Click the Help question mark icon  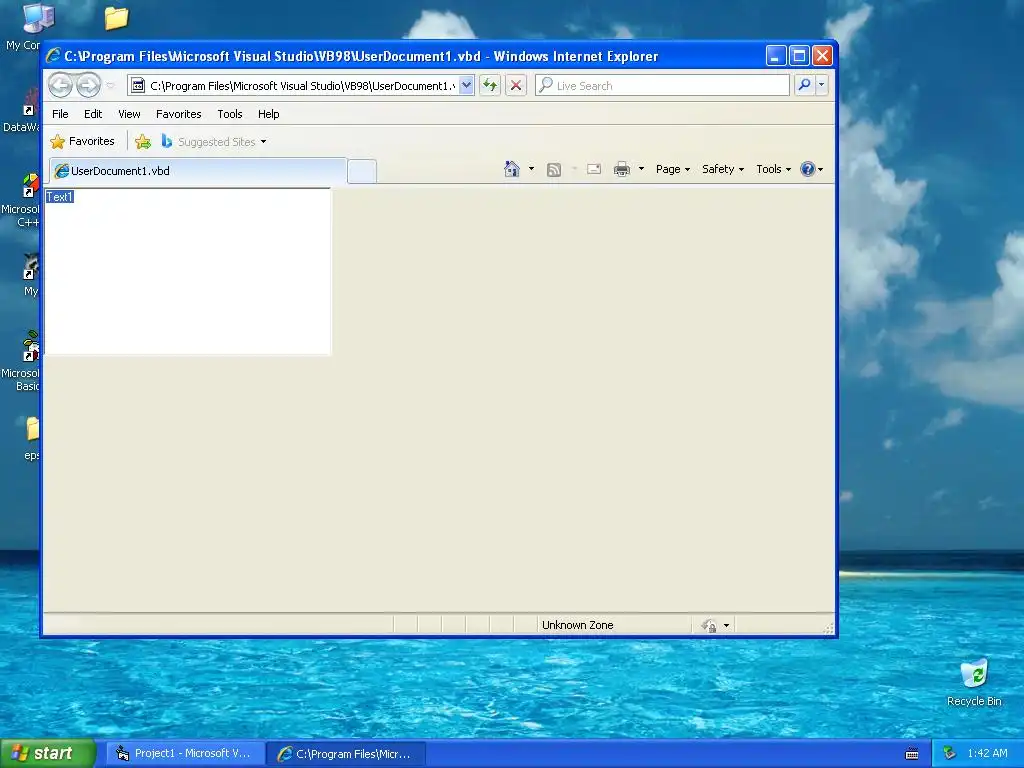(808, 169)
